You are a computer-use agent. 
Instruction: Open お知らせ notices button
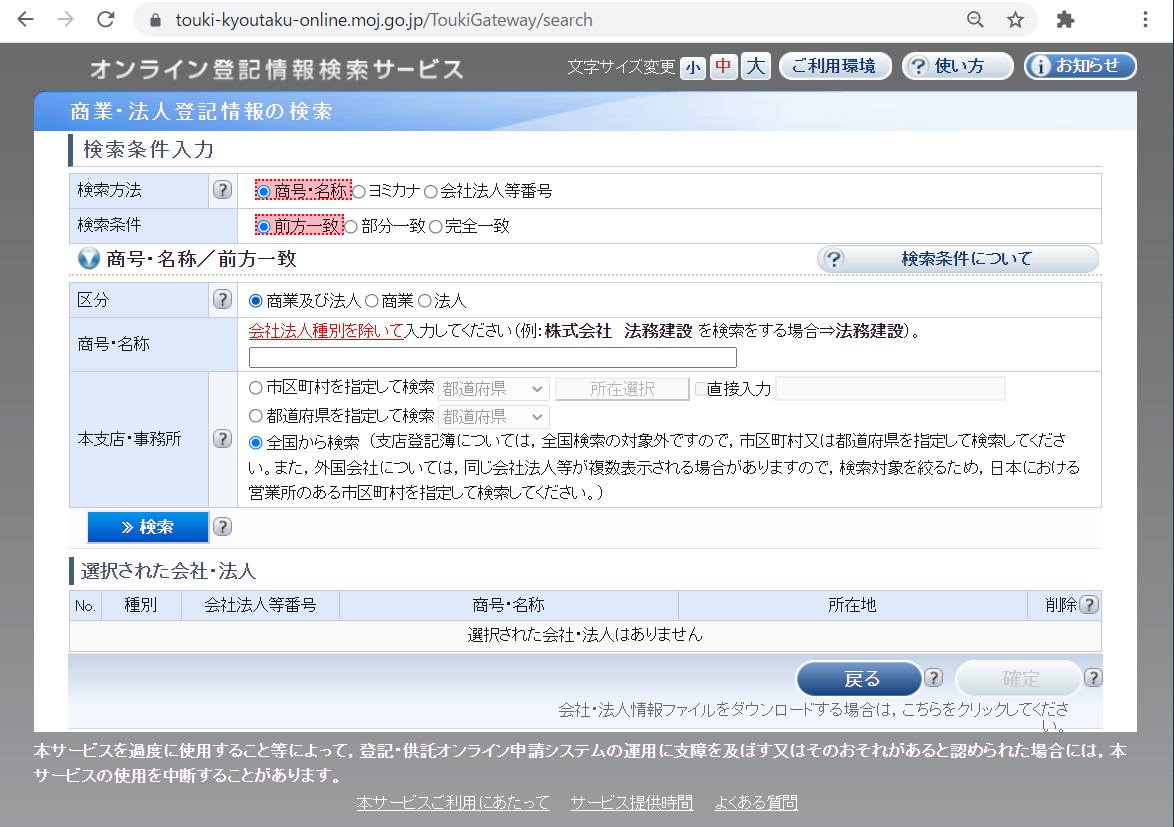point(1080,66)
